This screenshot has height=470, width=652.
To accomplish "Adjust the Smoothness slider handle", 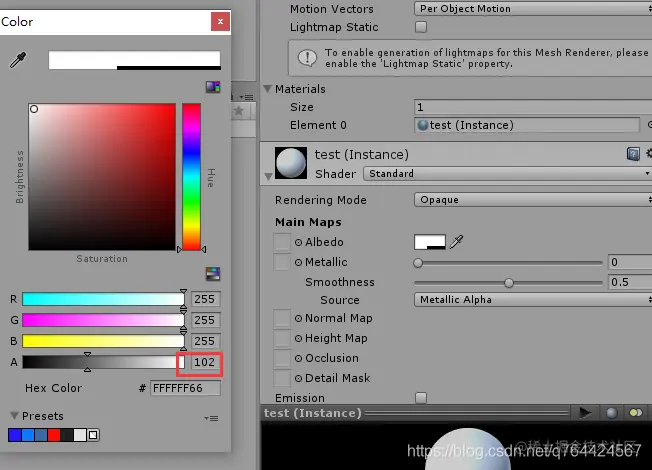I will tap(509, 283).
